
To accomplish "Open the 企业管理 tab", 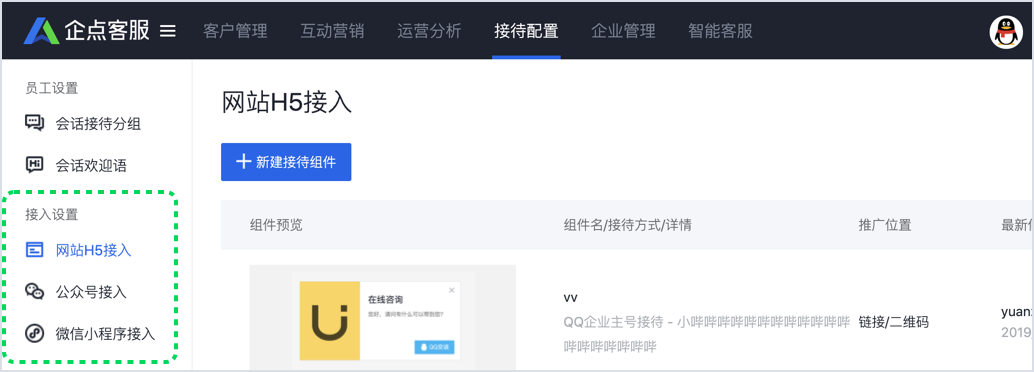I will pyautogui.click(x=623, y=31).
